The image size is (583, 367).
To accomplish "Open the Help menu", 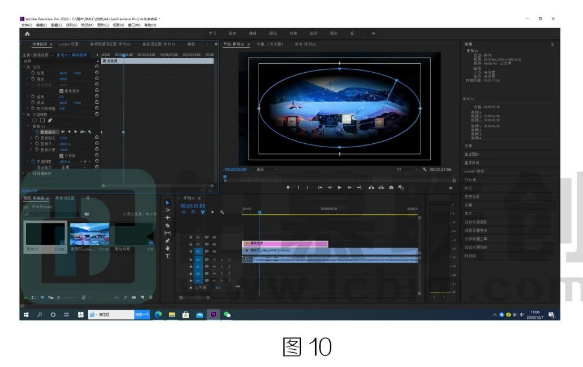I will (150, 25).
